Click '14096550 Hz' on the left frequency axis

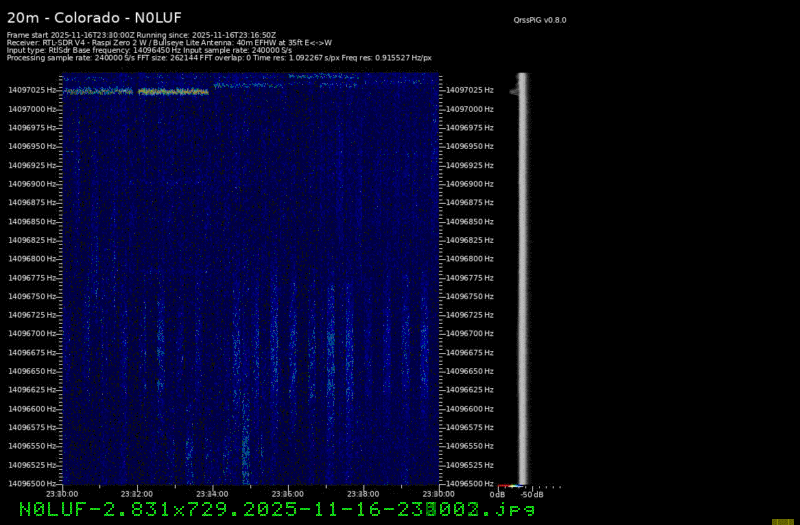(32, 446)
